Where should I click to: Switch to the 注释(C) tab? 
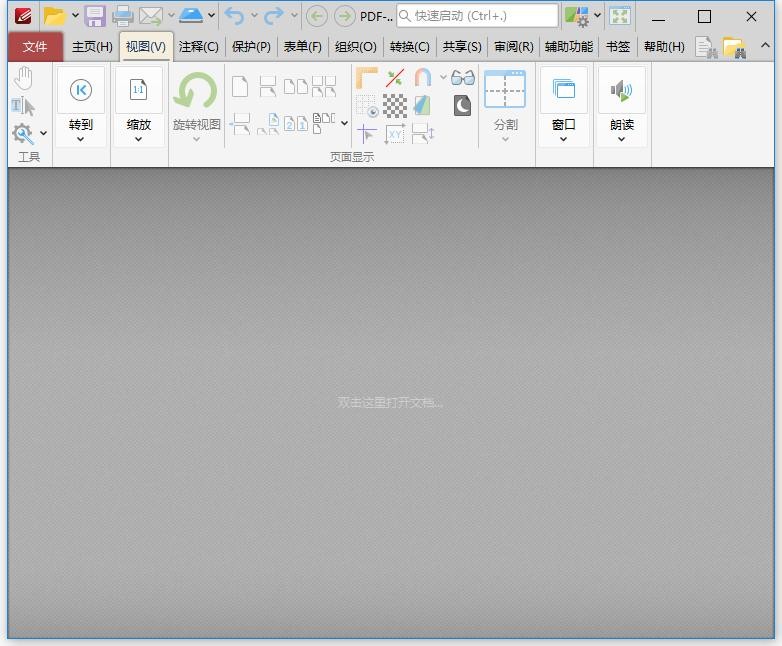tap(198, 47)
